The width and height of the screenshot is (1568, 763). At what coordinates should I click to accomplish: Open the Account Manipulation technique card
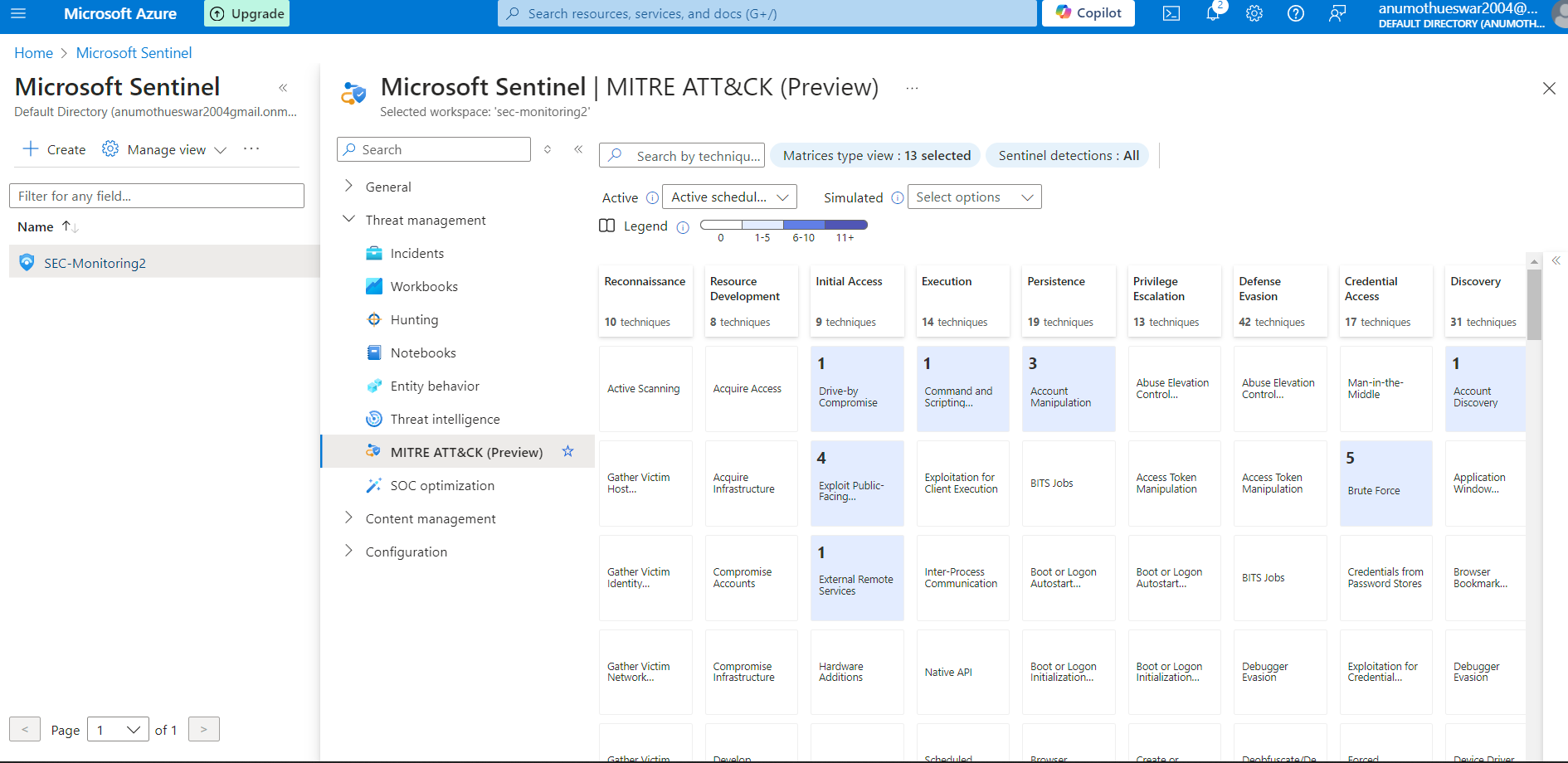(x=1069, y=388)
